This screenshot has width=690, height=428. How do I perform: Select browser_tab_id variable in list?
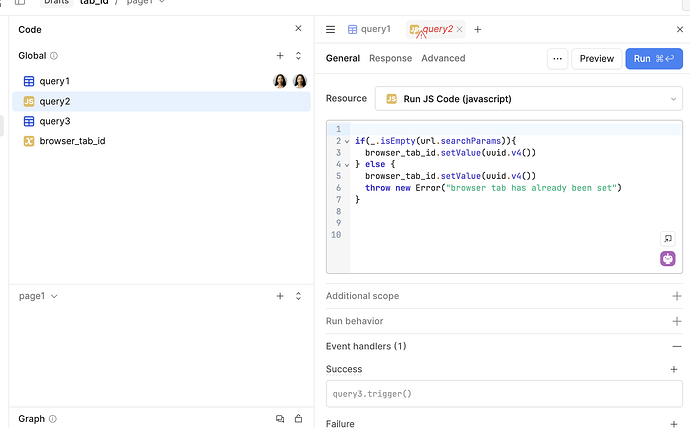[x=161, y=141]
